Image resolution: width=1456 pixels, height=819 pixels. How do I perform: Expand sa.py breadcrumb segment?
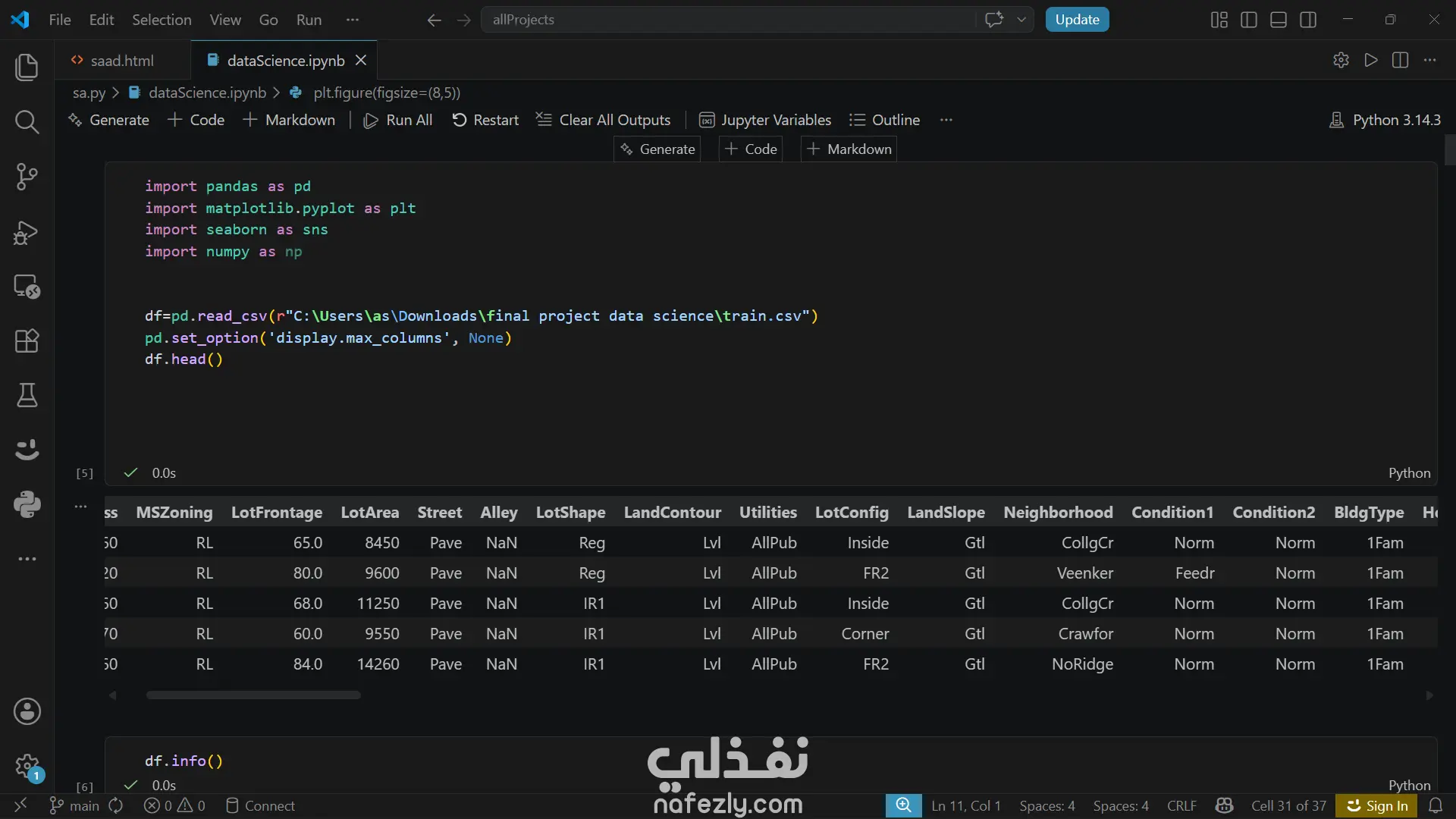[x=89, y=93]
